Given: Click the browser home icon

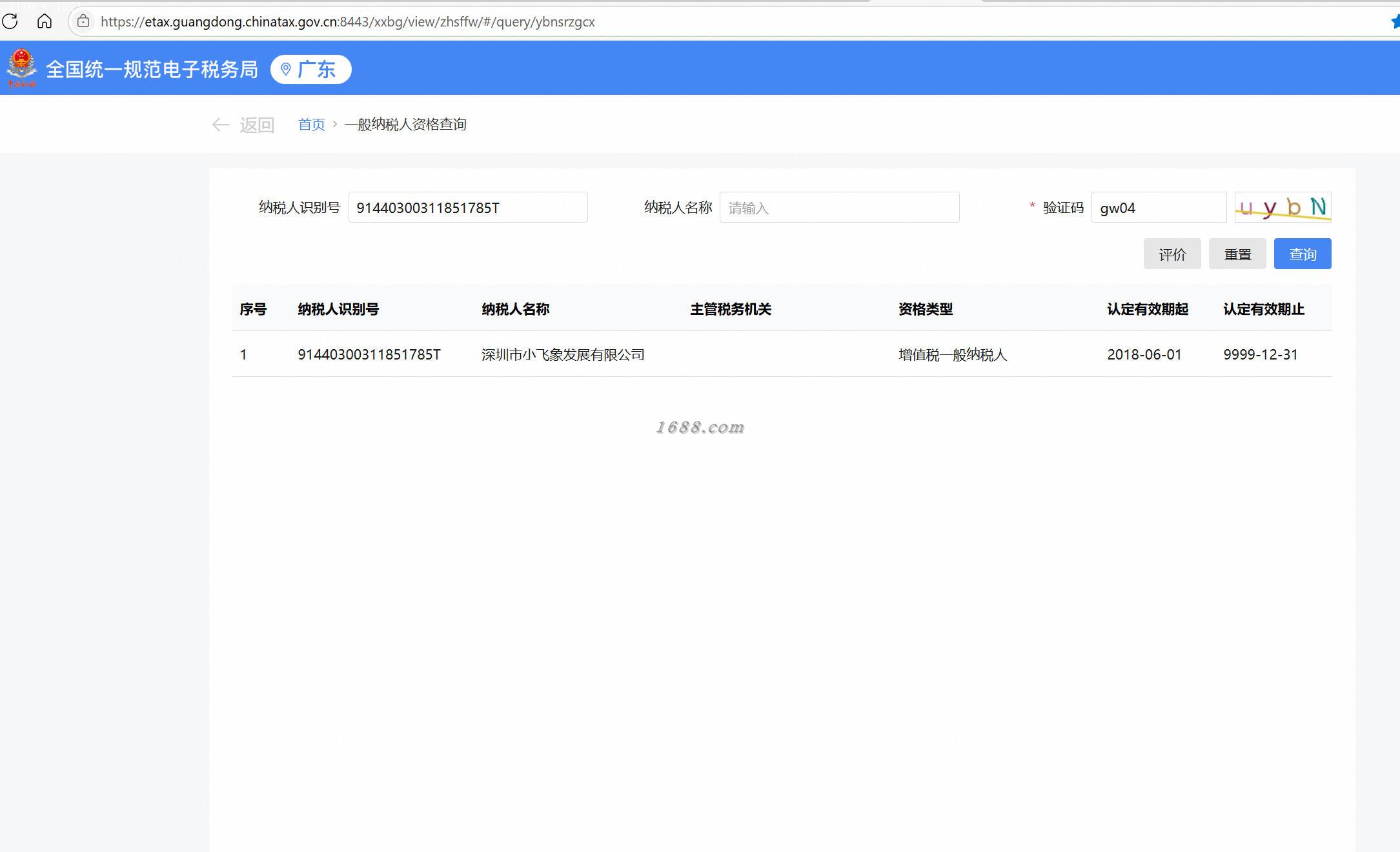Looking at the screenshot, I should coord(45,21).
